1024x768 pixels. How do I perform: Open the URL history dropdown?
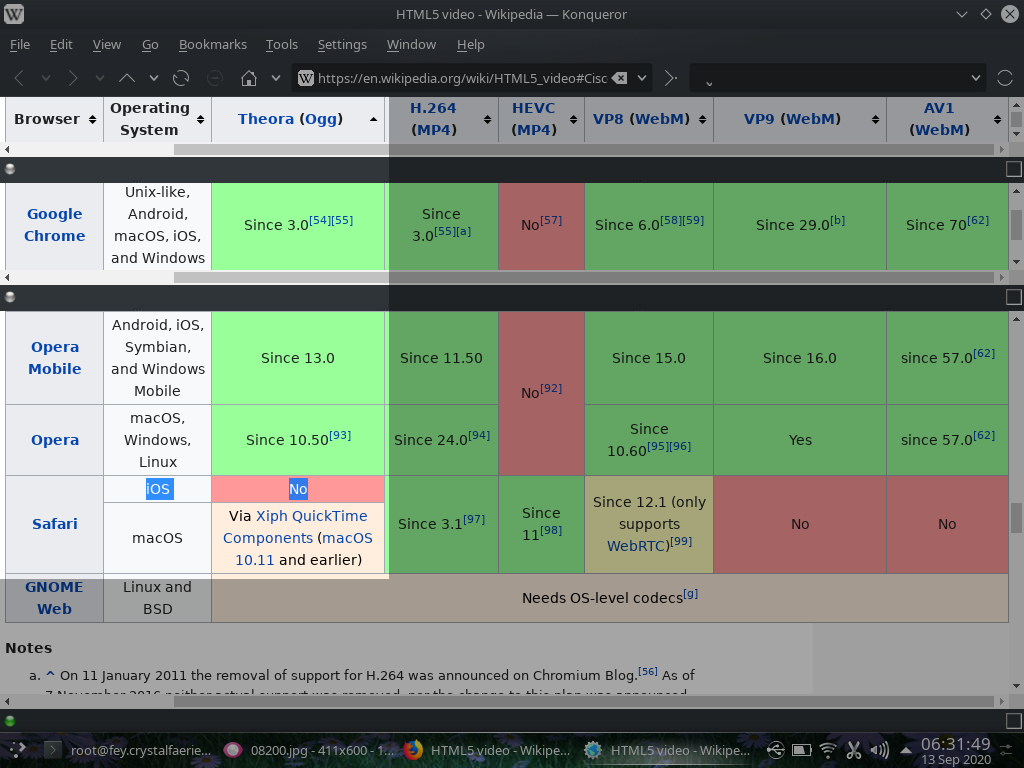tap(642, 78)
